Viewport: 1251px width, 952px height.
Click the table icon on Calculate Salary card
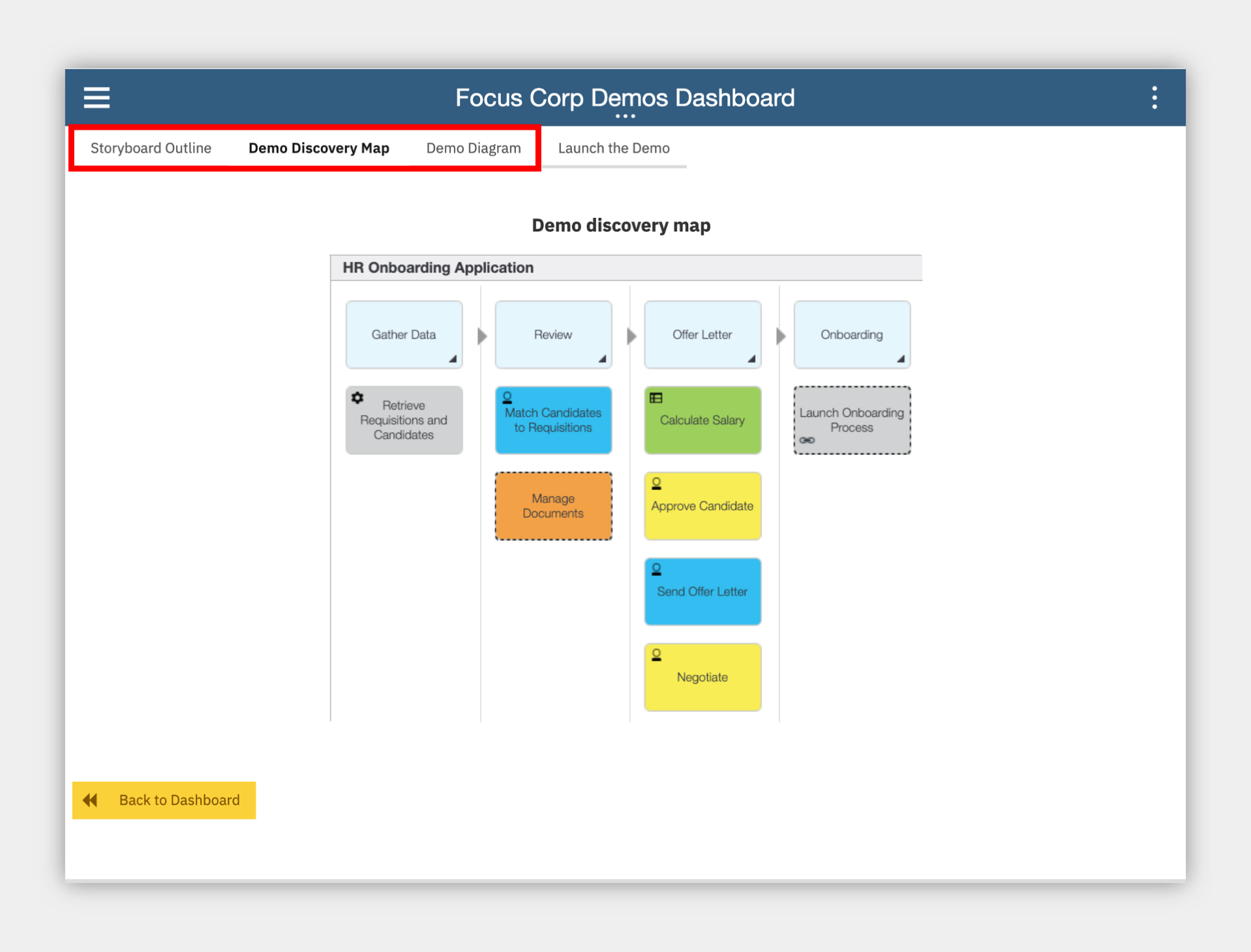pyautogui.click(x=656, y=398)
